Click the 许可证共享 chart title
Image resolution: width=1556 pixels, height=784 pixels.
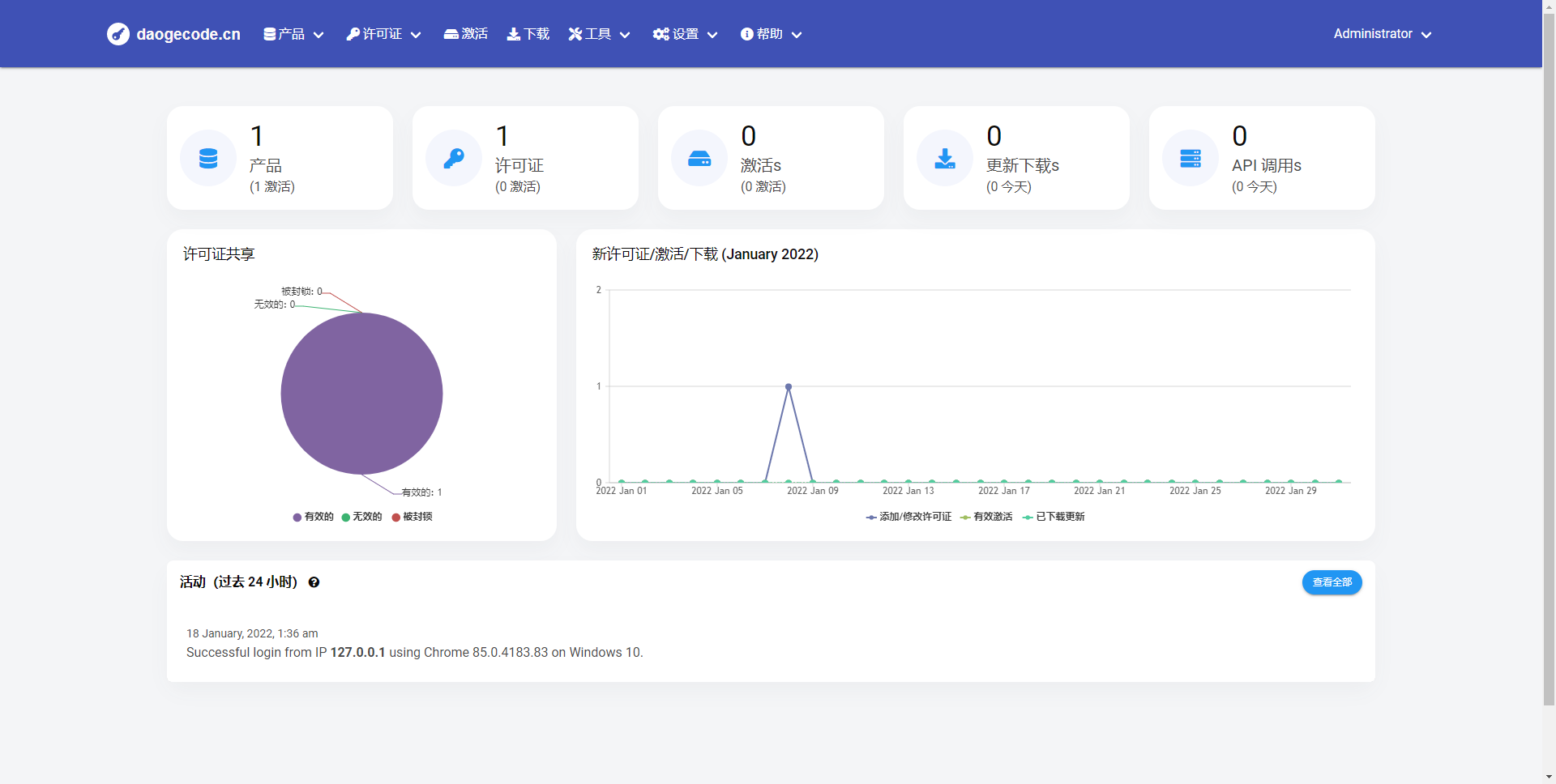(x=219, y=254)
